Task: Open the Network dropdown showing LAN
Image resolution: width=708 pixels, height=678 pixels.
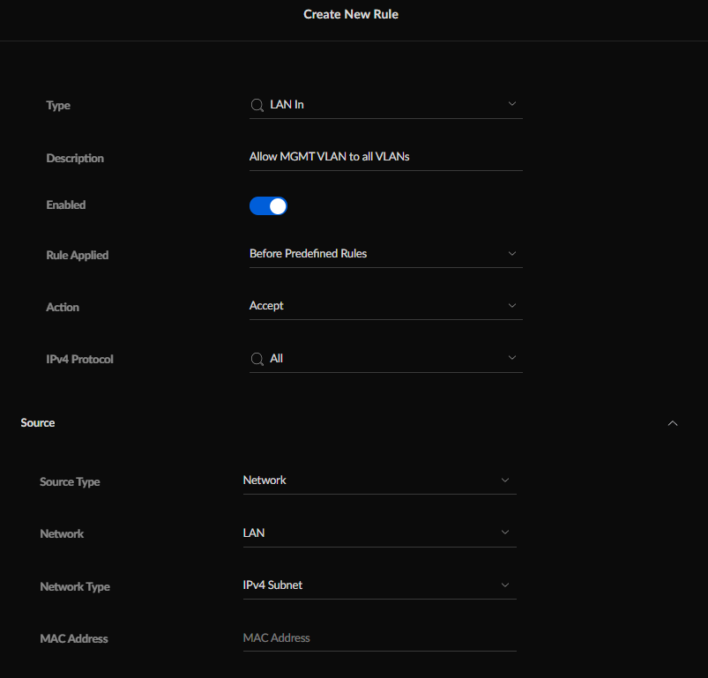Action: point(379,533)
